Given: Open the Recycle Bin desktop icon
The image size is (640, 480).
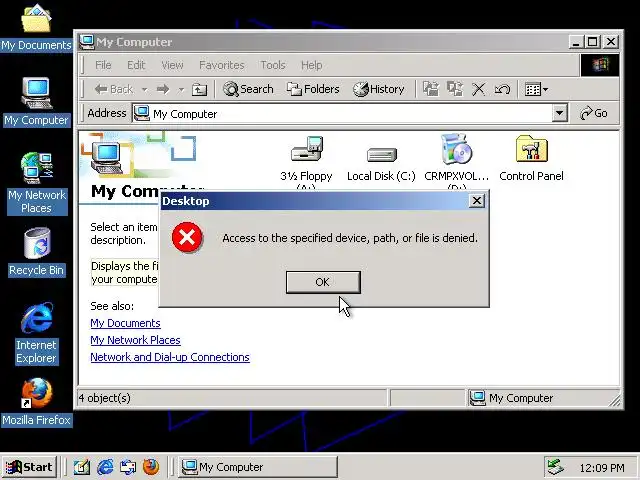Looking at the screenshot, I should (36, 252).
